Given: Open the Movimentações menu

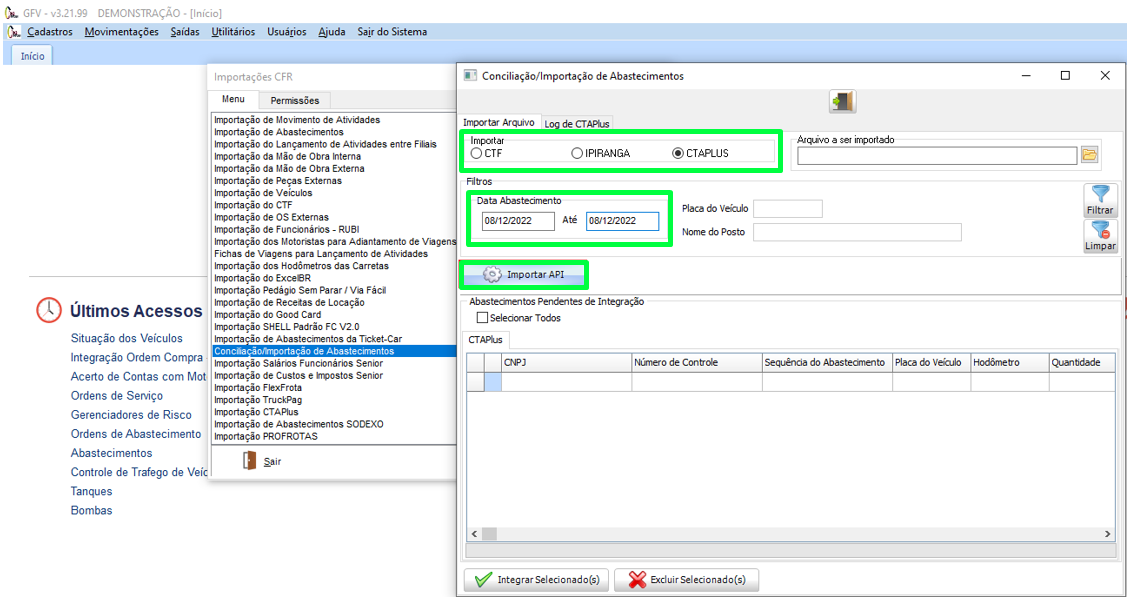Looking at the screenshot, I should coord(121,32).
